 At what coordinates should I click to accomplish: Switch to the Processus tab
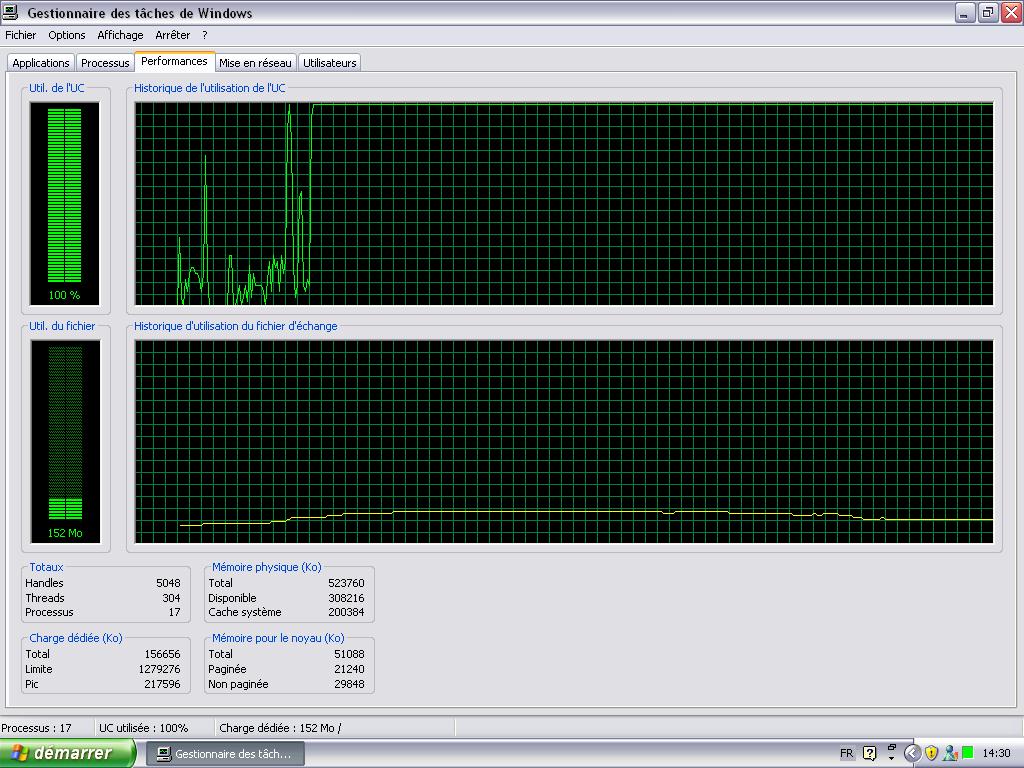click(105, 63)
